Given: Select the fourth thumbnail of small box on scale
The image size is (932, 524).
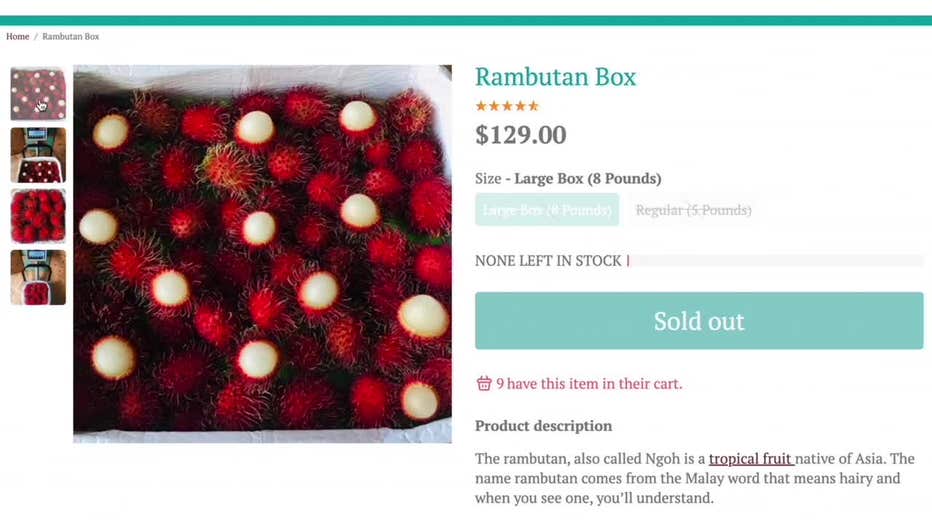Looking at the screenshot, I should pyautogui.click(x=38, y=277).
